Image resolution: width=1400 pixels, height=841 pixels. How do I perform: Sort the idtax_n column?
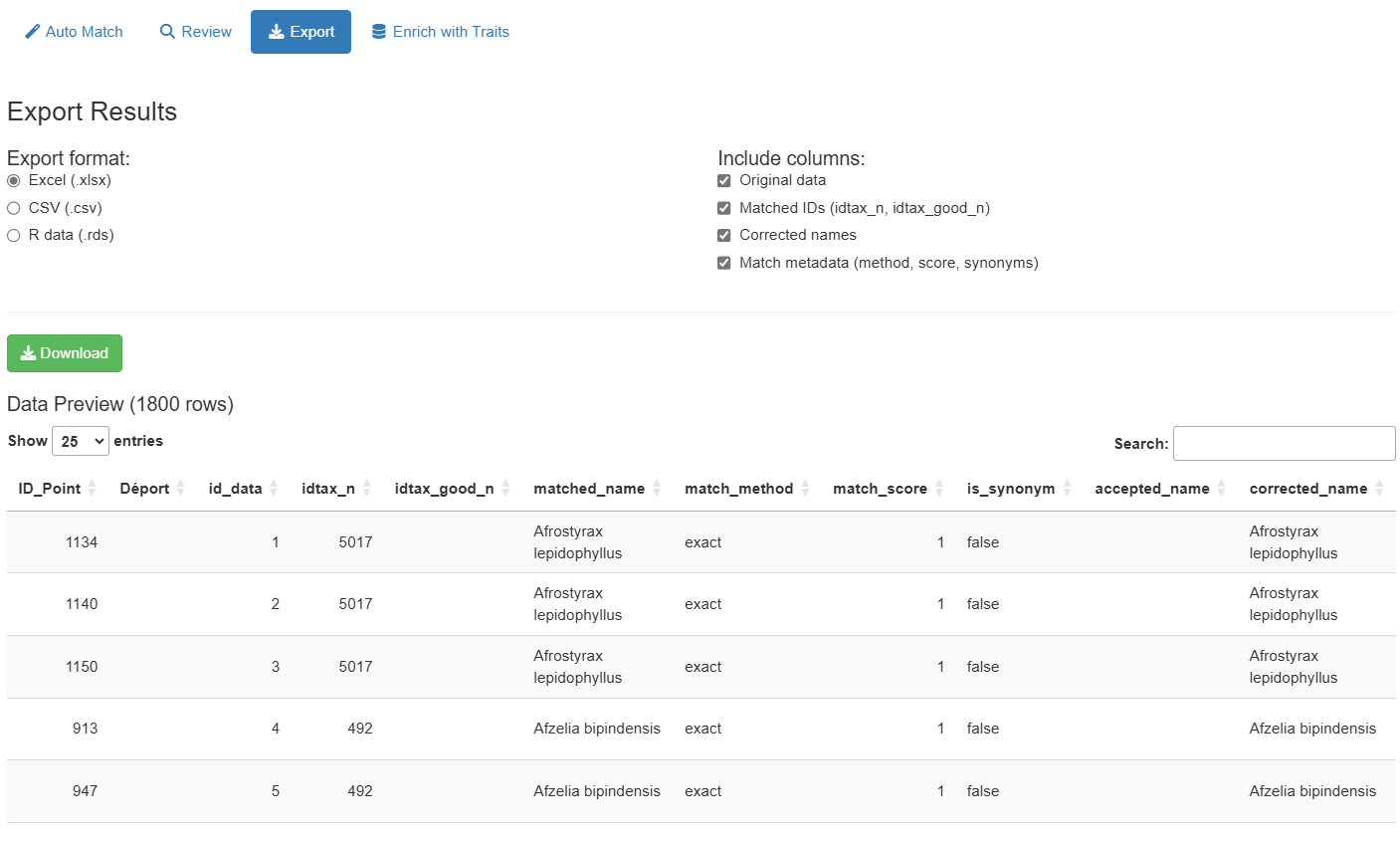point(366,488)
